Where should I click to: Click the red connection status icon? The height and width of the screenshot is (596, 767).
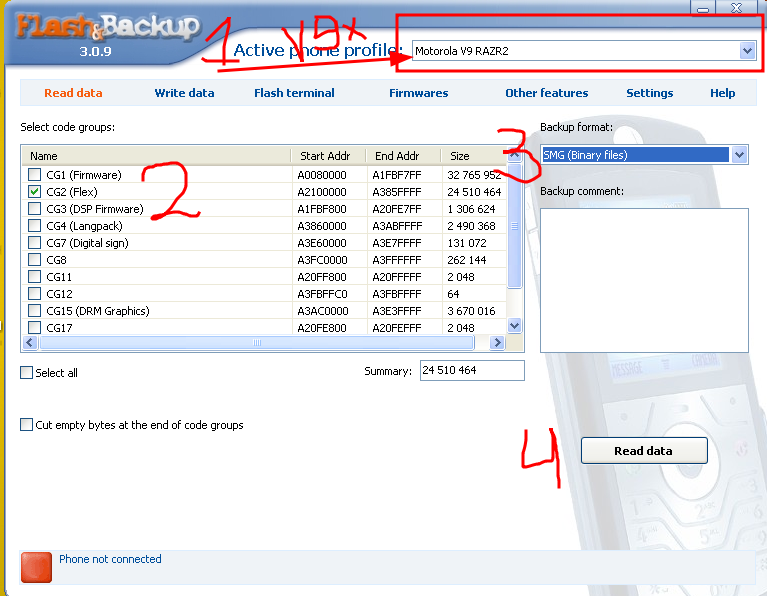click(36, 567)
